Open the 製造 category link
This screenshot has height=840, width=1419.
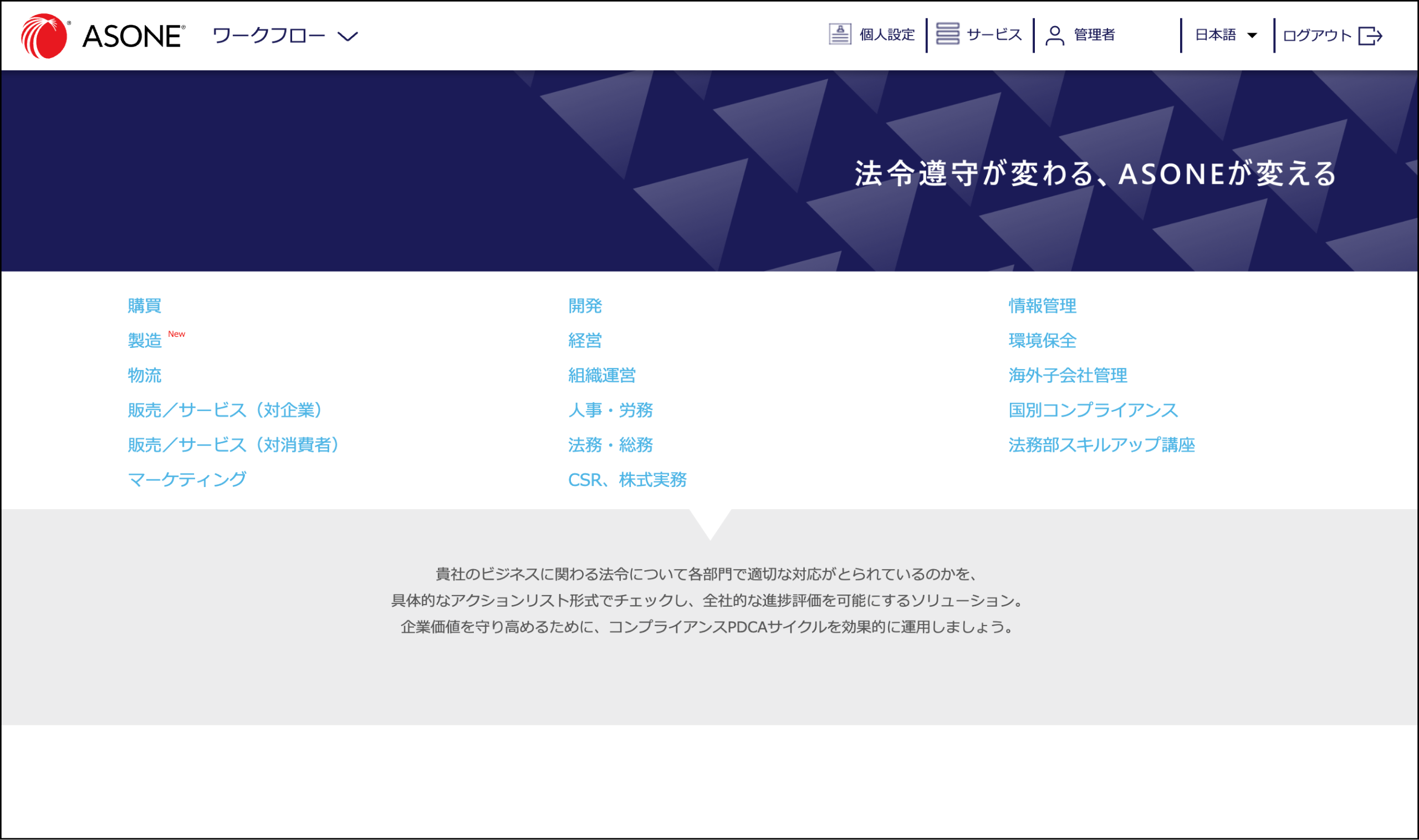coord(144,341)
